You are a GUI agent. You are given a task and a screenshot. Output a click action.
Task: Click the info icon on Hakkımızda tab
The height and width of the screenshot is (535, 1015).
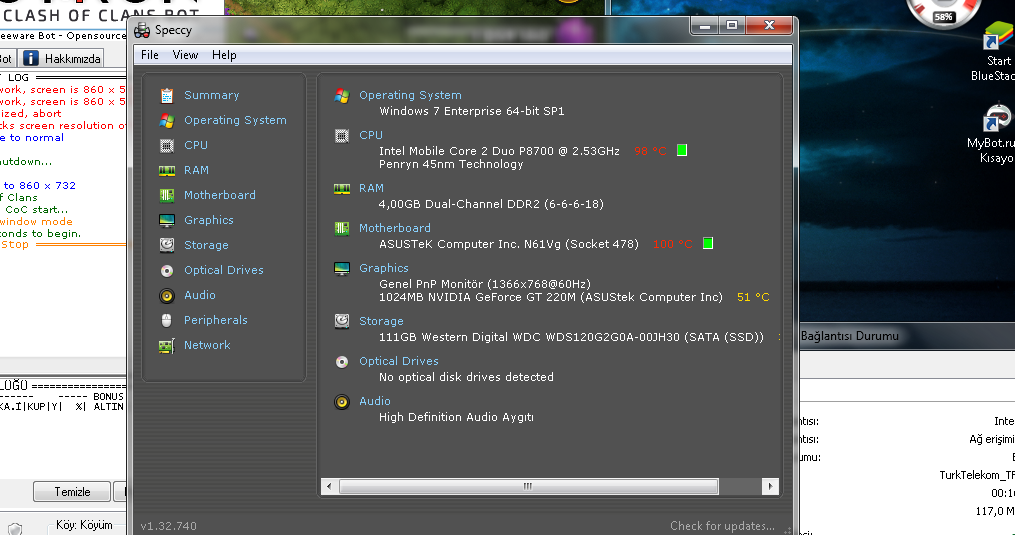click(30, 58)
